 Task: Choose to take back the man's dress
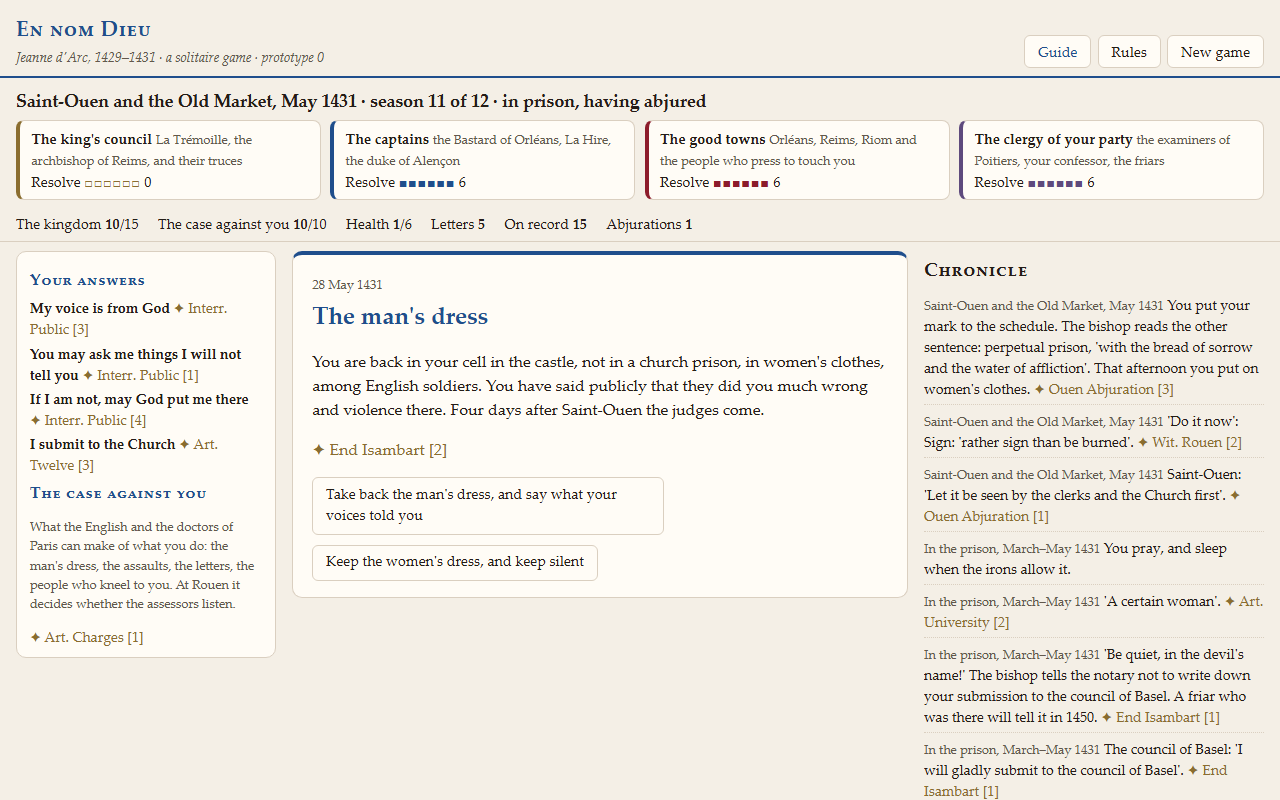488,505
